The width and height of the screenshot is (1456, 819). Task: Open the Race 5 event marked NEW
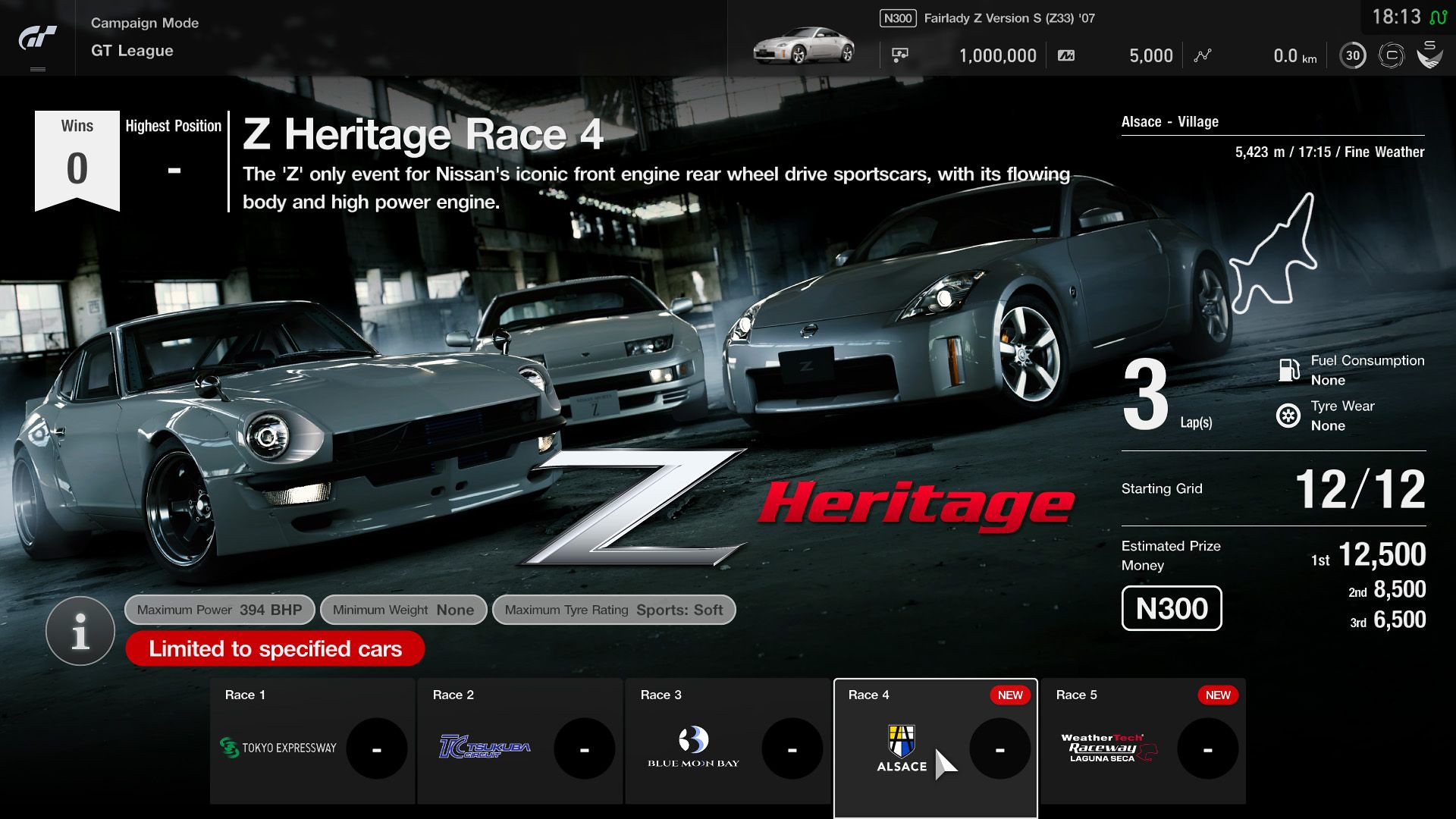1145,739
